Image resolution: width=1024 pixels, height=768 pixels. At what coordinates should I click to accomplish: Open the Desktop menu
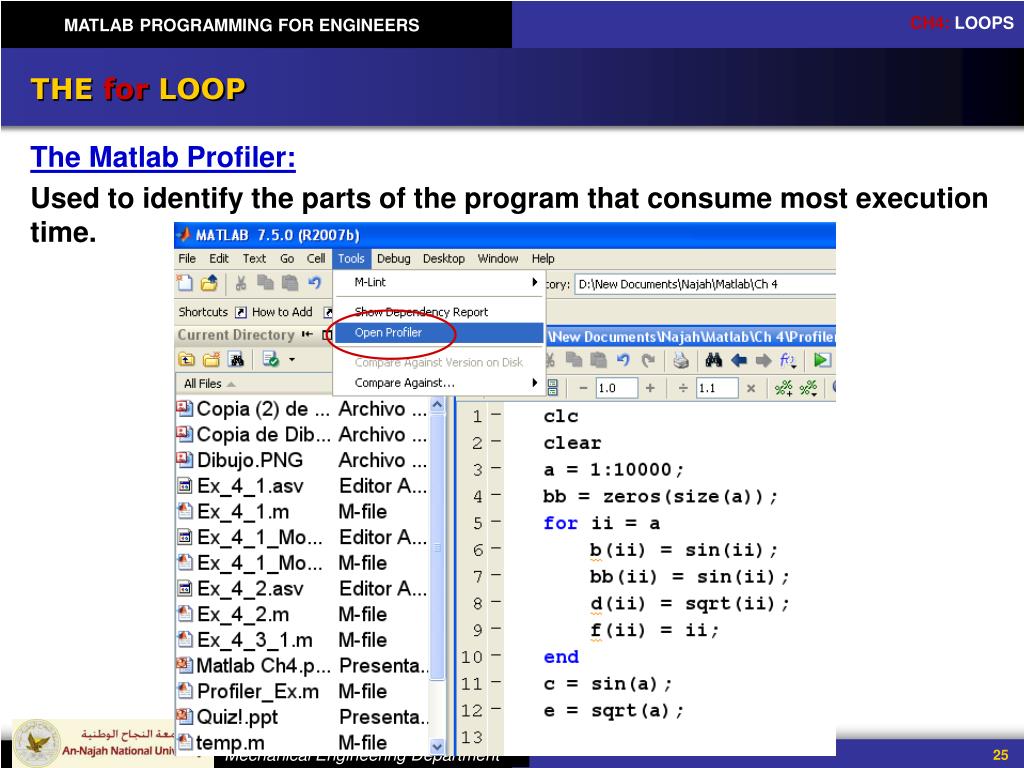(444, 259)
